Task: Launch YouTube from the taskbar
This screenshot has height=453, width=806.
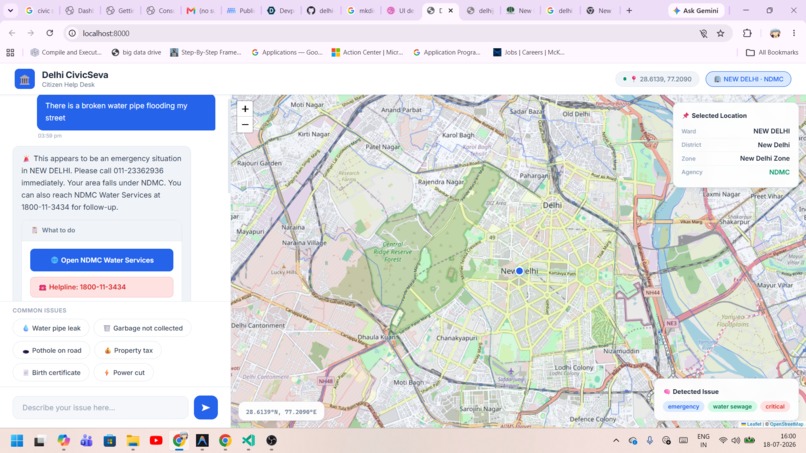Action: [156, 441]
